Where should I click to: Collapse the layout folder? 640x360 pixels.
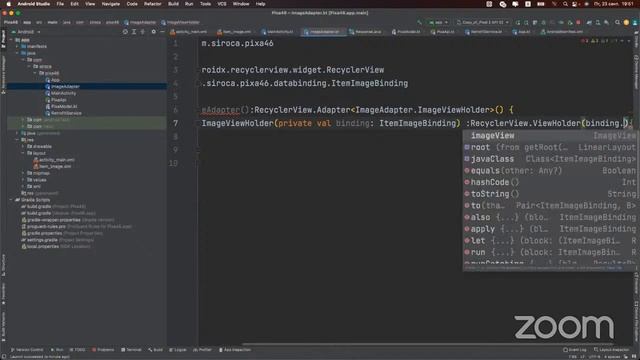(x=23, y=153)
